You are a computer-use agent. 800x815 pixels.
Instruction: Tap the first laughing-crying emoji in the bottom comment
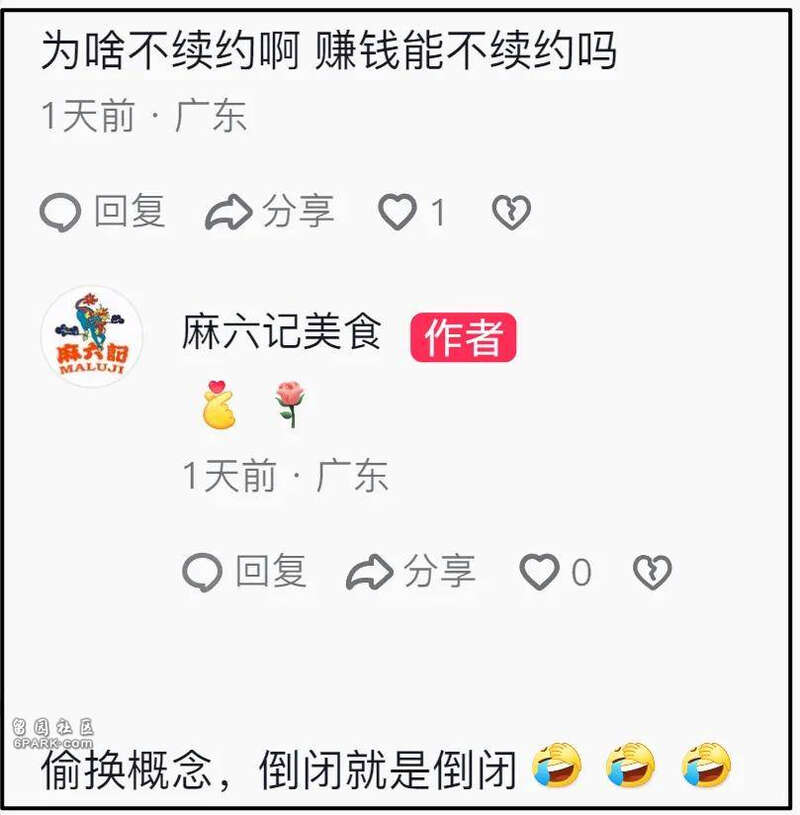tap(556, 765)
